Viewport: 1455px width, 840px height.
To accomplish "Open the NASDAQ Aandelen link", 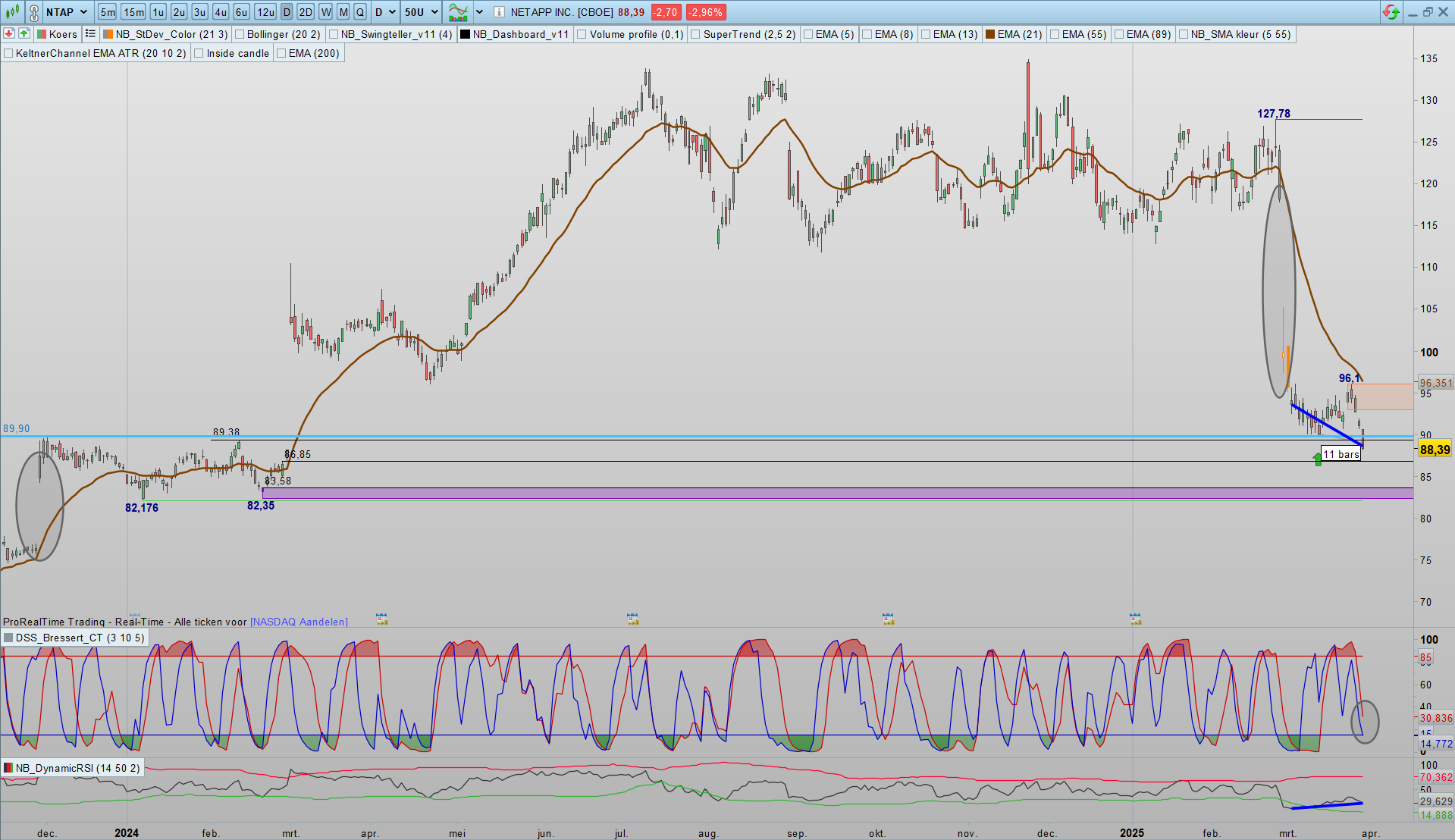I will click(299, 622).
